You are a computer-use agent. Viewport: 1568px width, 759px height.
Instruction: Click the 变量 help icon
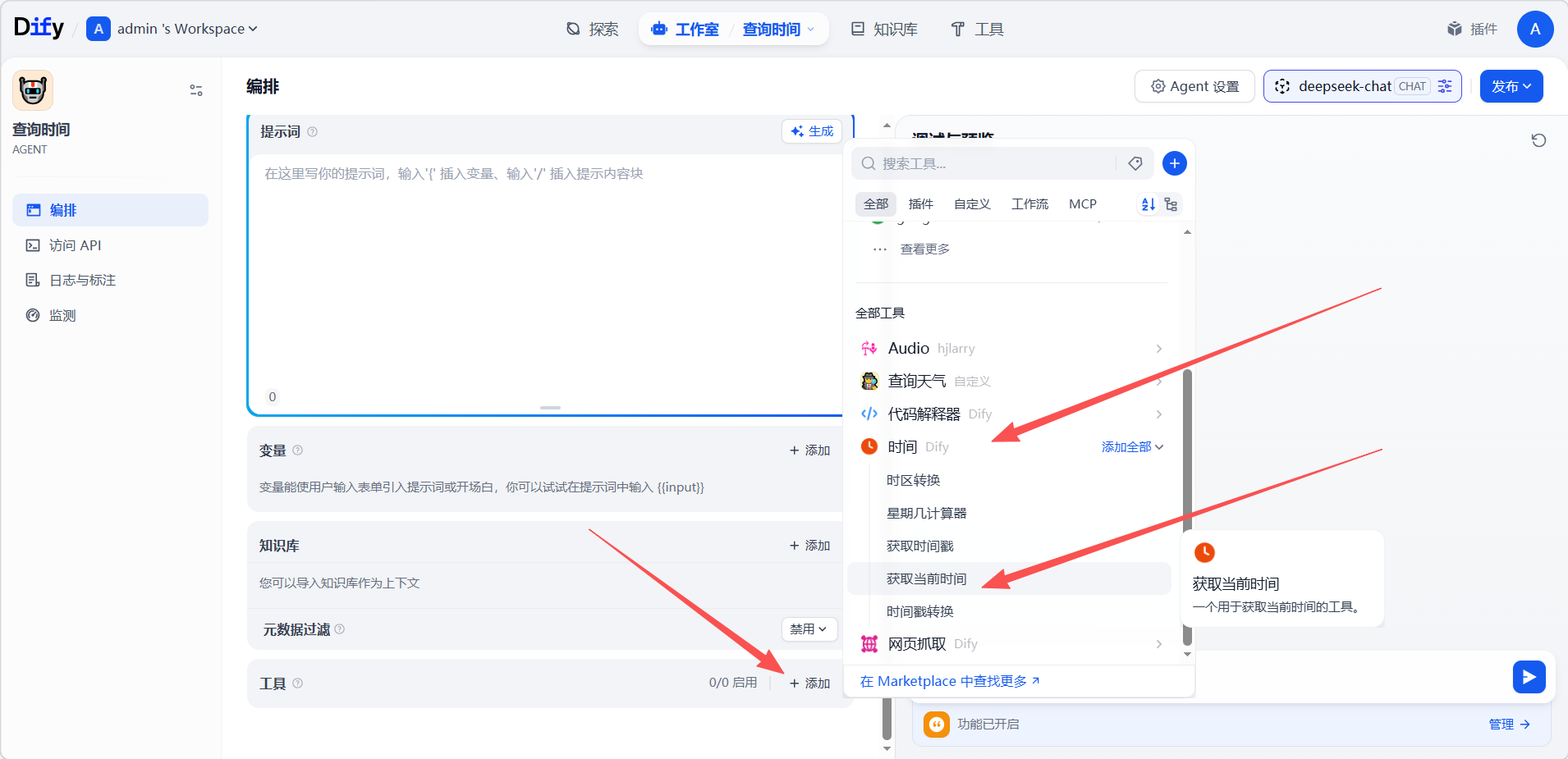coord(298,450)
